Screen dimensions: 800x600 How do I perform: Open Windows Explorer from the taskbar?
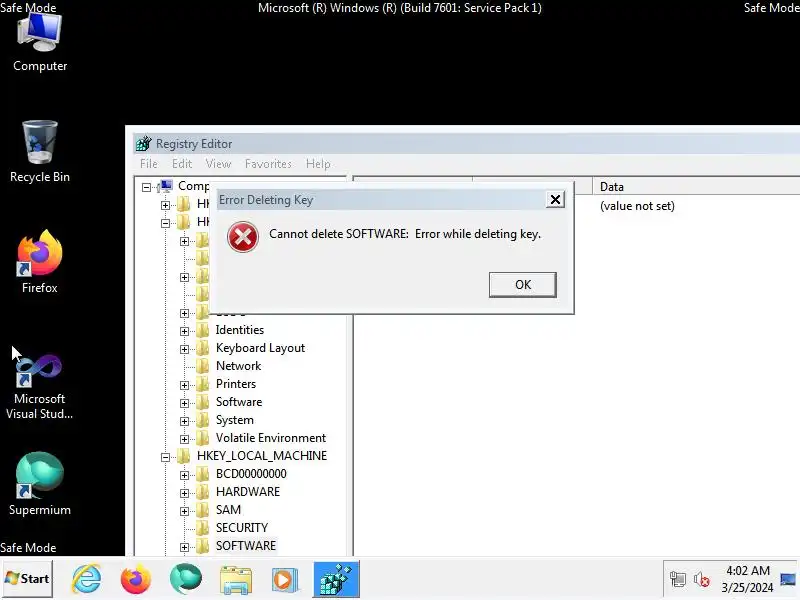(x=235, y=580)
